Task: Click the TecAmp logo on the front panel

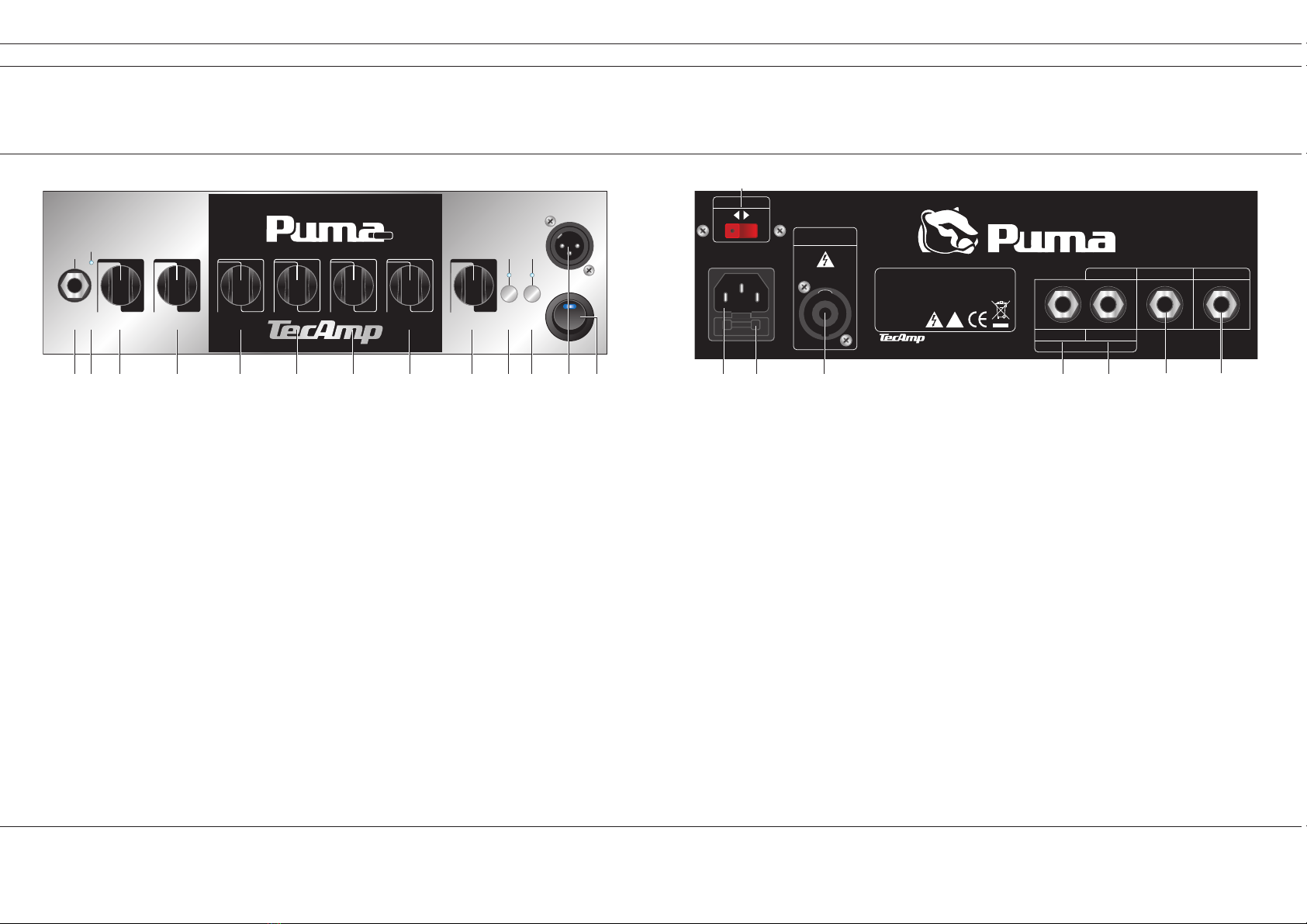Action: [325, 331]
